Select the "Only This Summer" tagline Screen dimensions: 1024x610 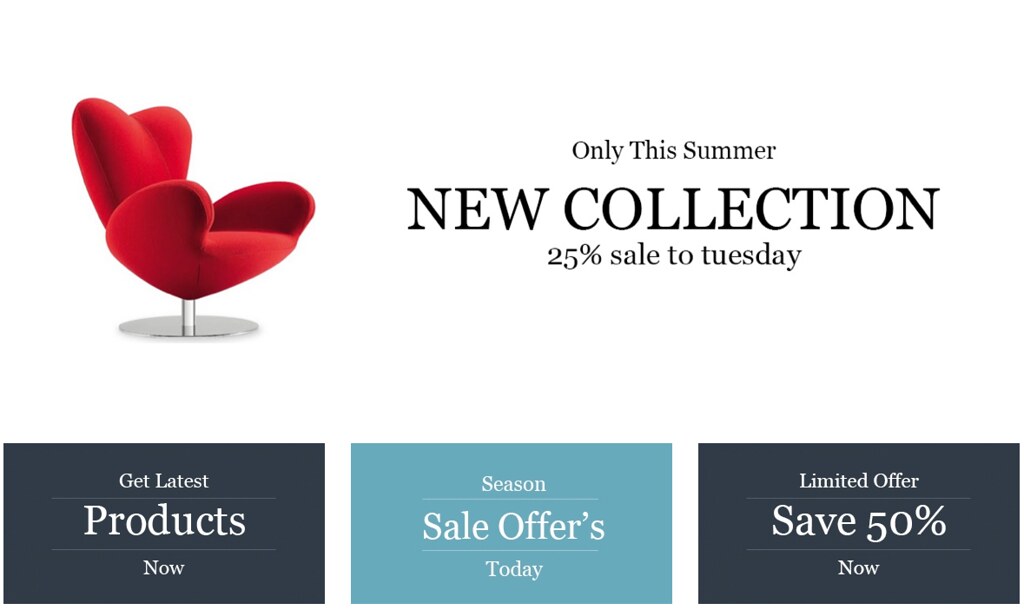pos(674,151)
